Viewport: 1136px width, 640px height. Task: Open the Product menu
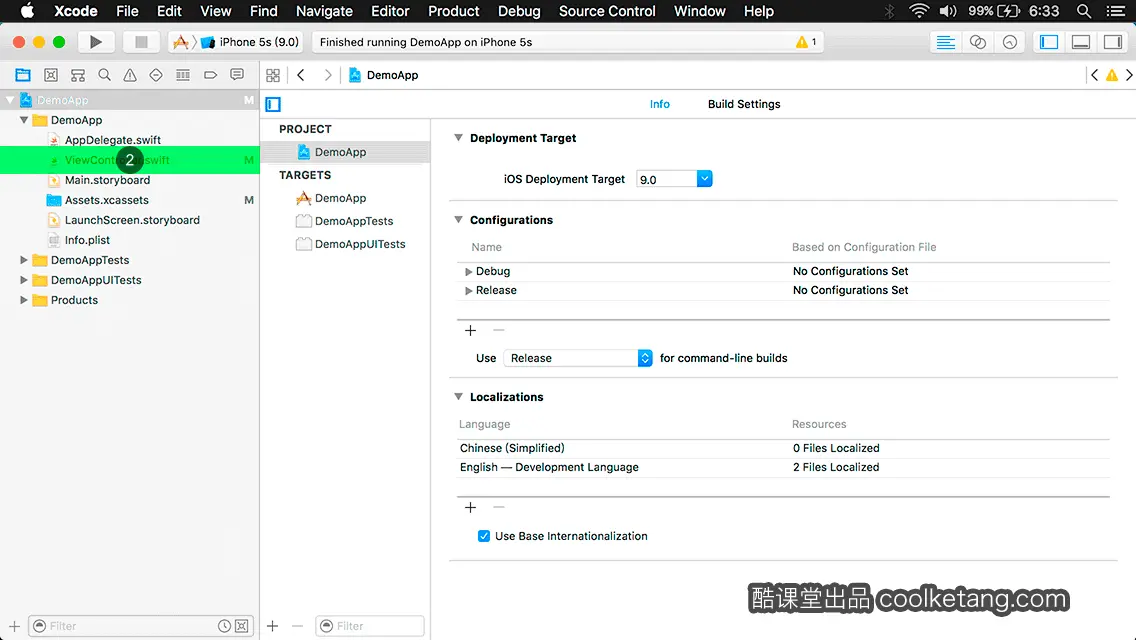point(454,11)
